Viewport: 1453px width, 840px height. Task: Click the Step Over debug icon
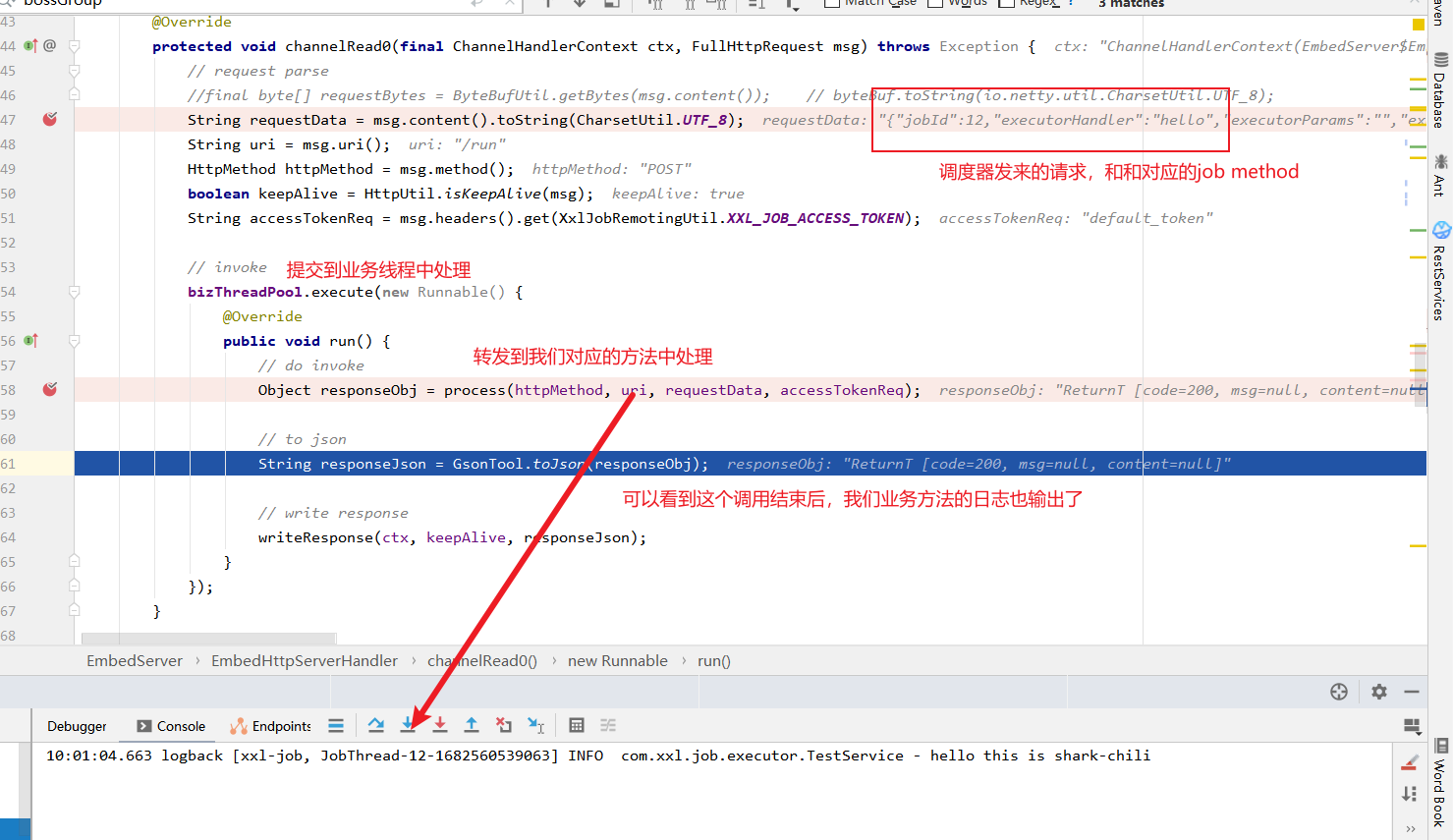(x=375, y=725)
